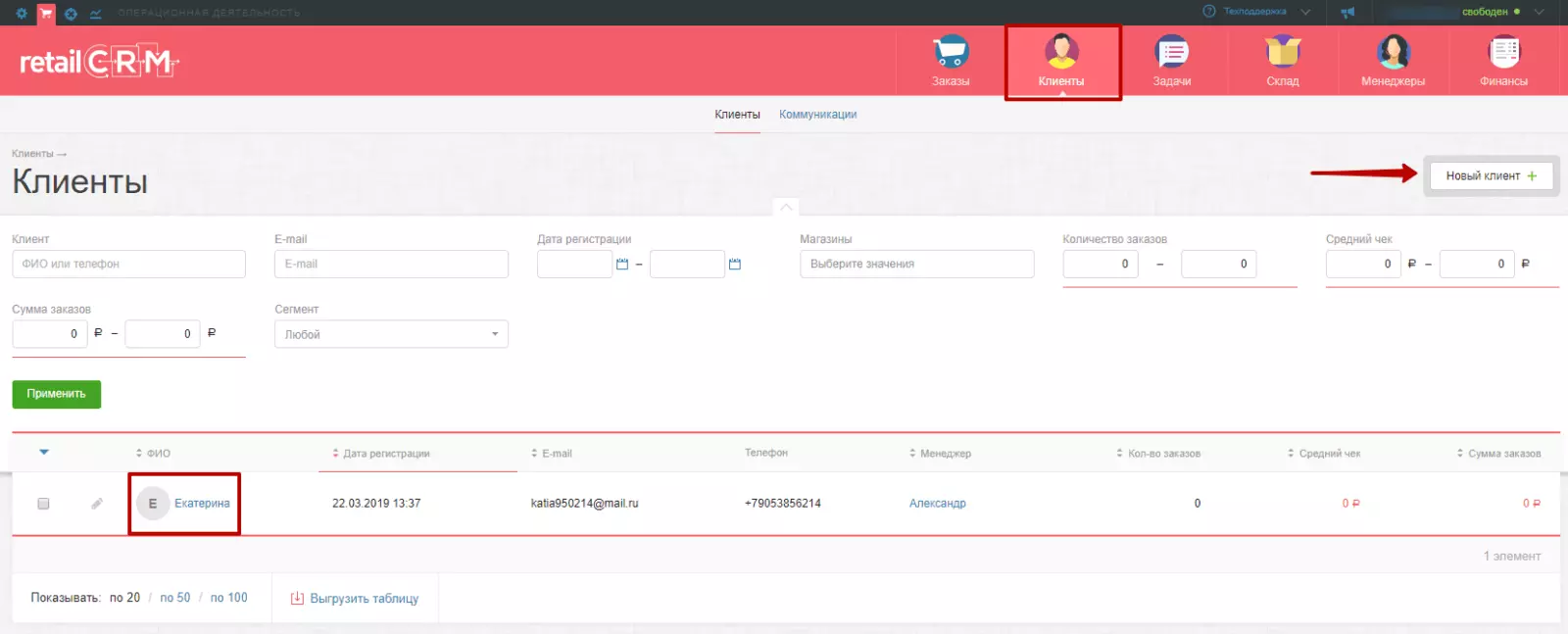Image resolution: width=1568 pixels, height=634 pixels.
Task: Expand the user status свободен menu arrow
Action: click(x=1540, y=12)
